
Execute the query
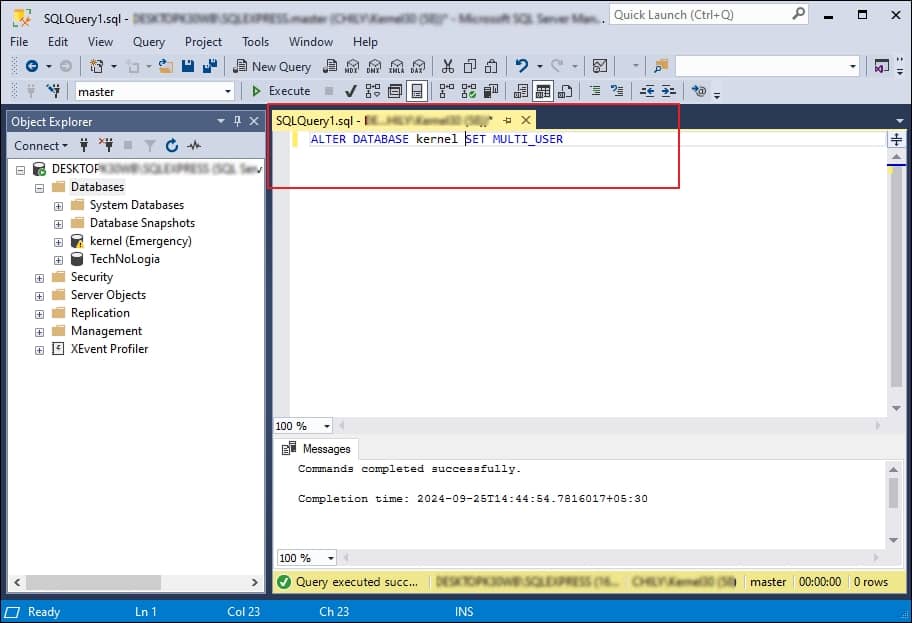point(281,91)
